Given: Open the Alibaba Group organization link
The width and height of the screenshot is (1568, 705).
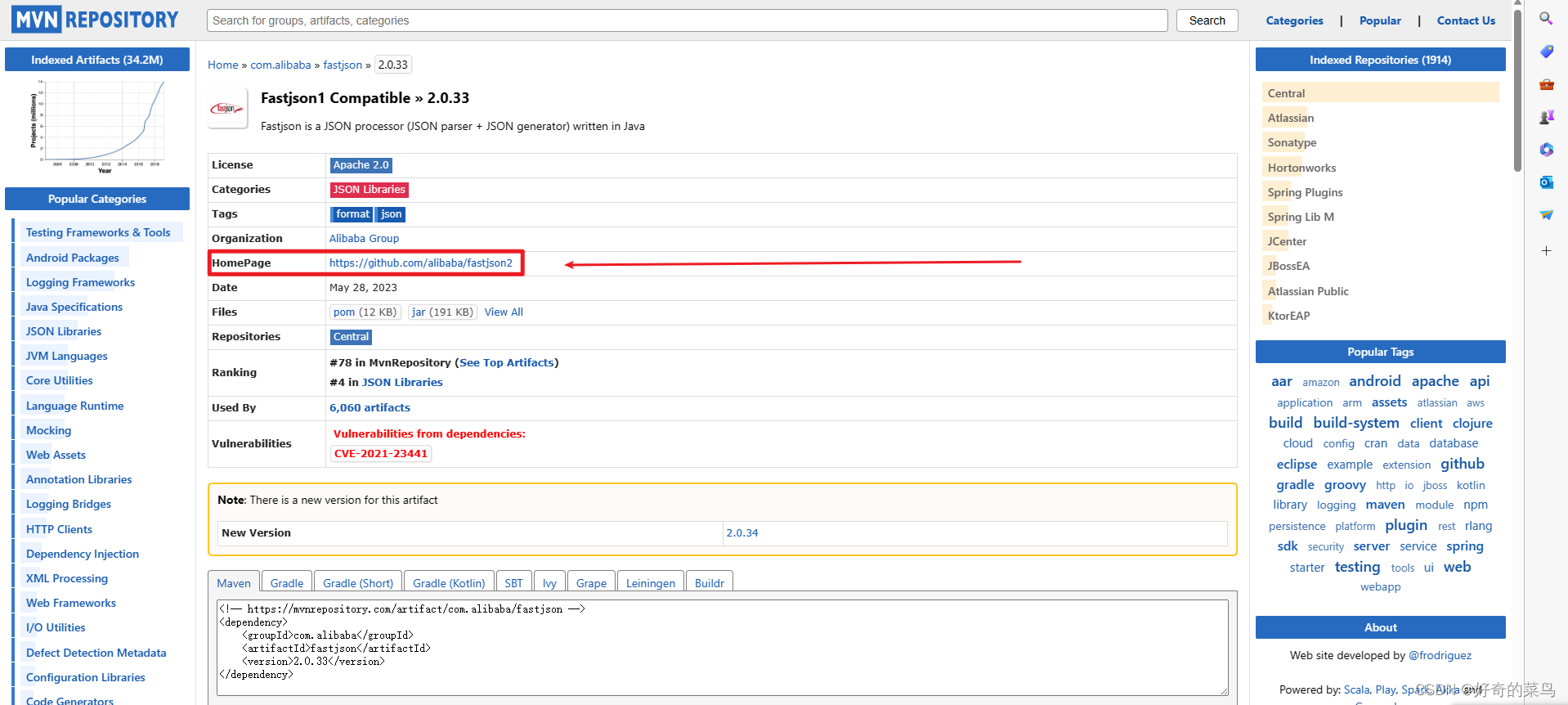Looking at the screenshot, I should click(364, 239).
